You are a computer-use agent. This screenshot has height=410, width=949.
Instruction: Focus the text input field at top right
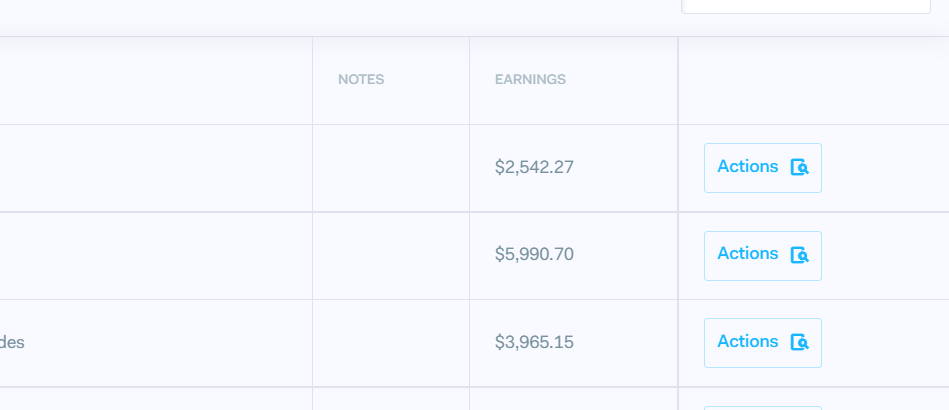point(805,5)
